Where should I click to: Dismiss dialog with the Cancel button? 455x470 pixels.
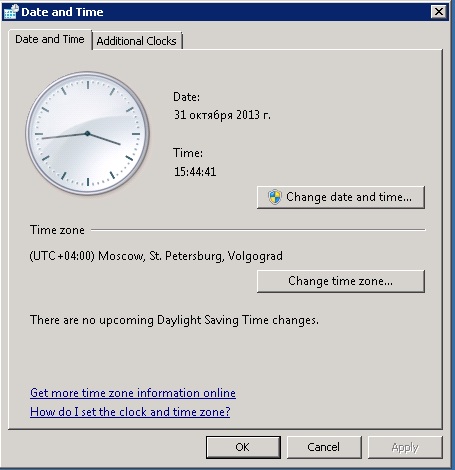324,447
